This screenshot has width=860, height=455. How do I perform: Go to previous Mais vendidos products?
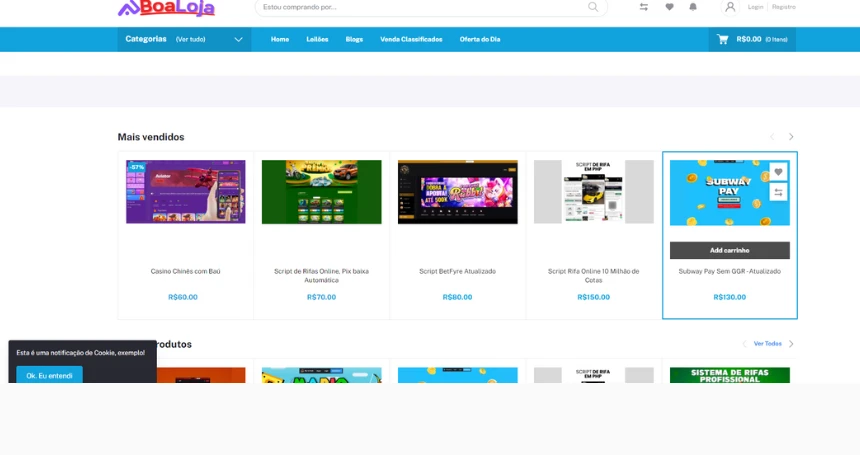point(772,137)
